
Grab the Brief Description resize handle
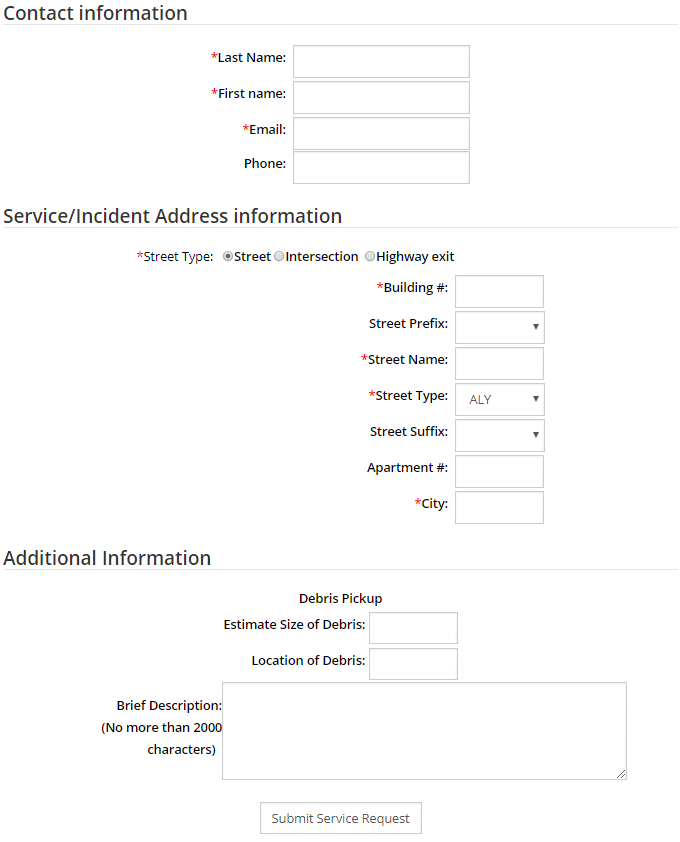pyautogui.click(x=622, y=774)
